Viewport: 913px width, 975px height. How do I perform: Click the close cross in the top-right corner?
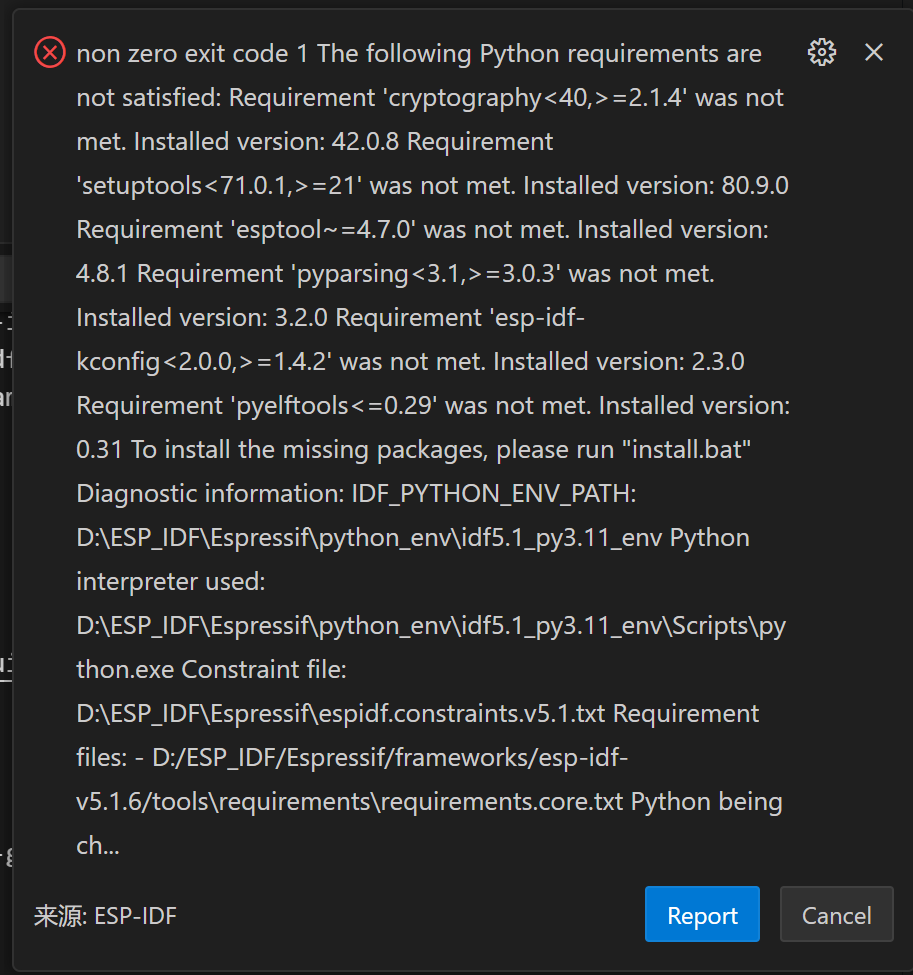(x=874, y=52)
